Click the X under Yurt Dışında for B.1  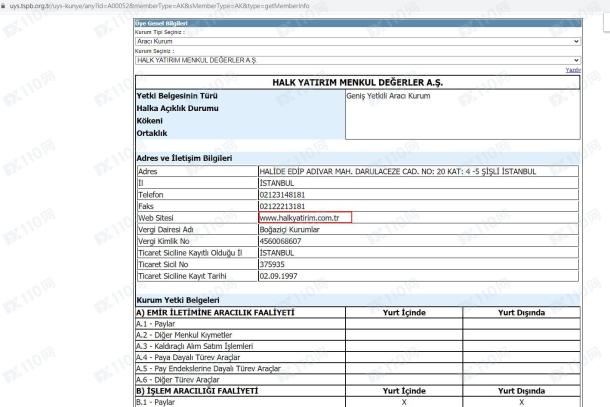pyautogui.click(x=521, y=402)
